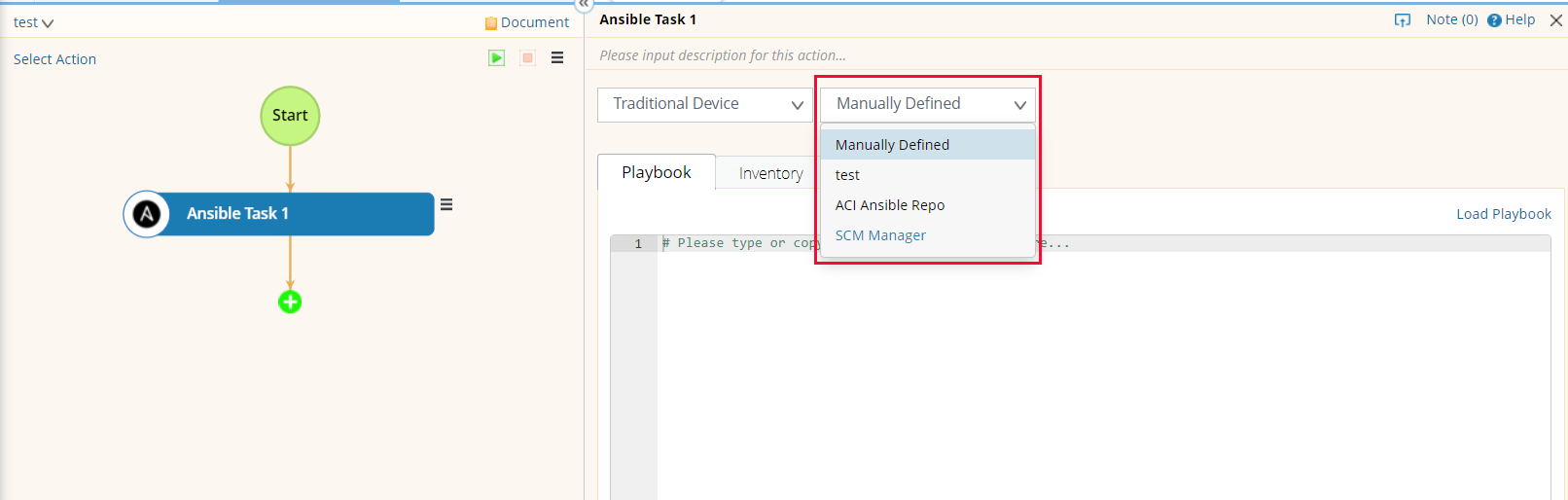Collapse the left panel with double-chevron icon
The image size is (1568, 500).
coord(584,5)
